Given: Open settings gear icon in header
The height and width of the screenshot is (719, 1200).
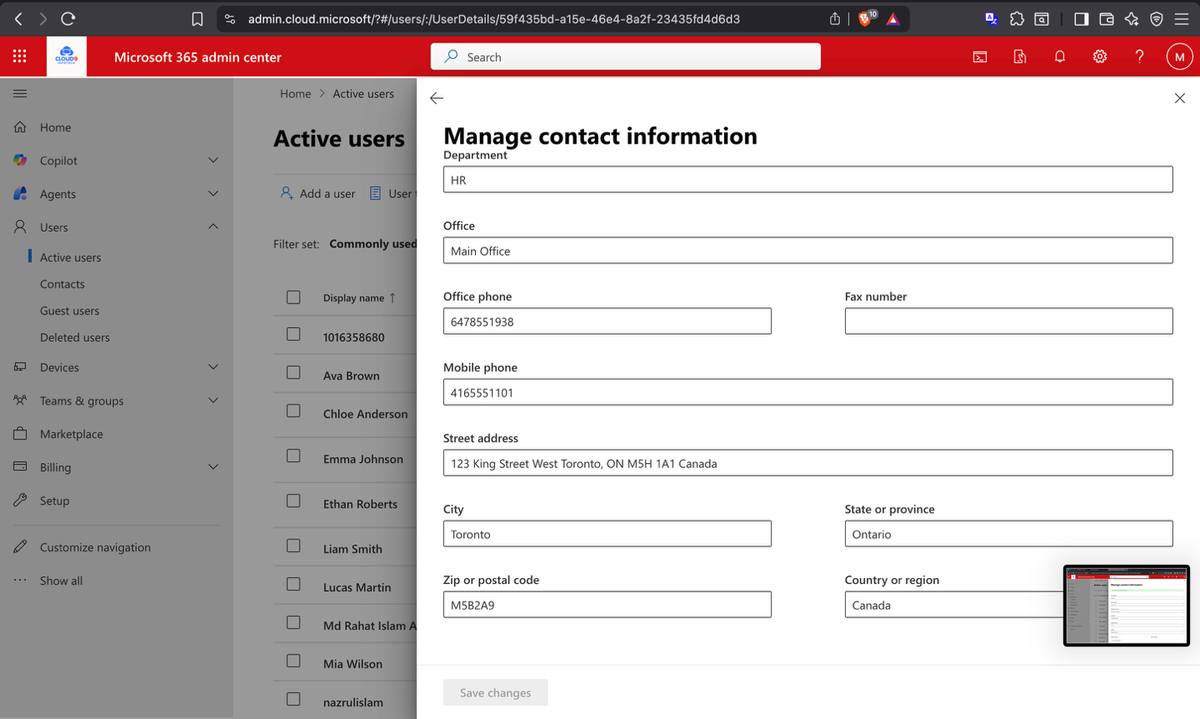Looking at the screenshot, I should [x=1100, y=57].
